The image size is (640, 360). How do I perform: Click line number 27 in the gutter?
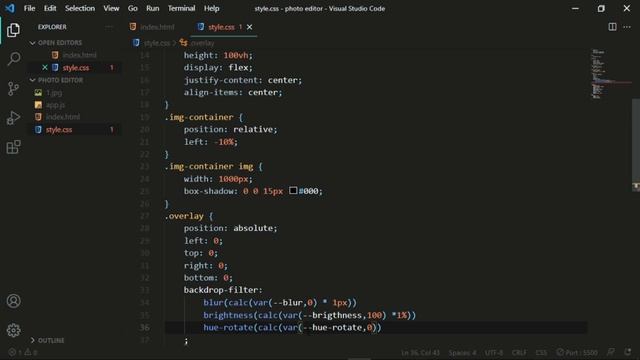144,216
